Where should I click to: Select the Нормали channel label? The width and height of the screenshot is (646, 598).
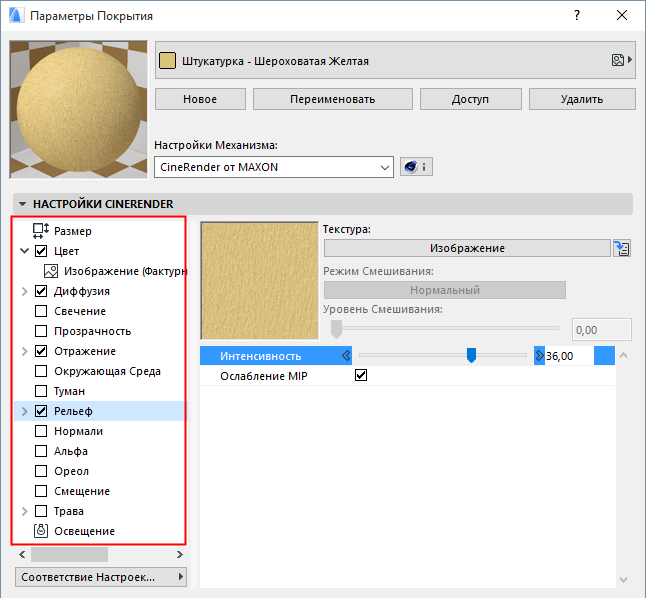coord(78,431)
